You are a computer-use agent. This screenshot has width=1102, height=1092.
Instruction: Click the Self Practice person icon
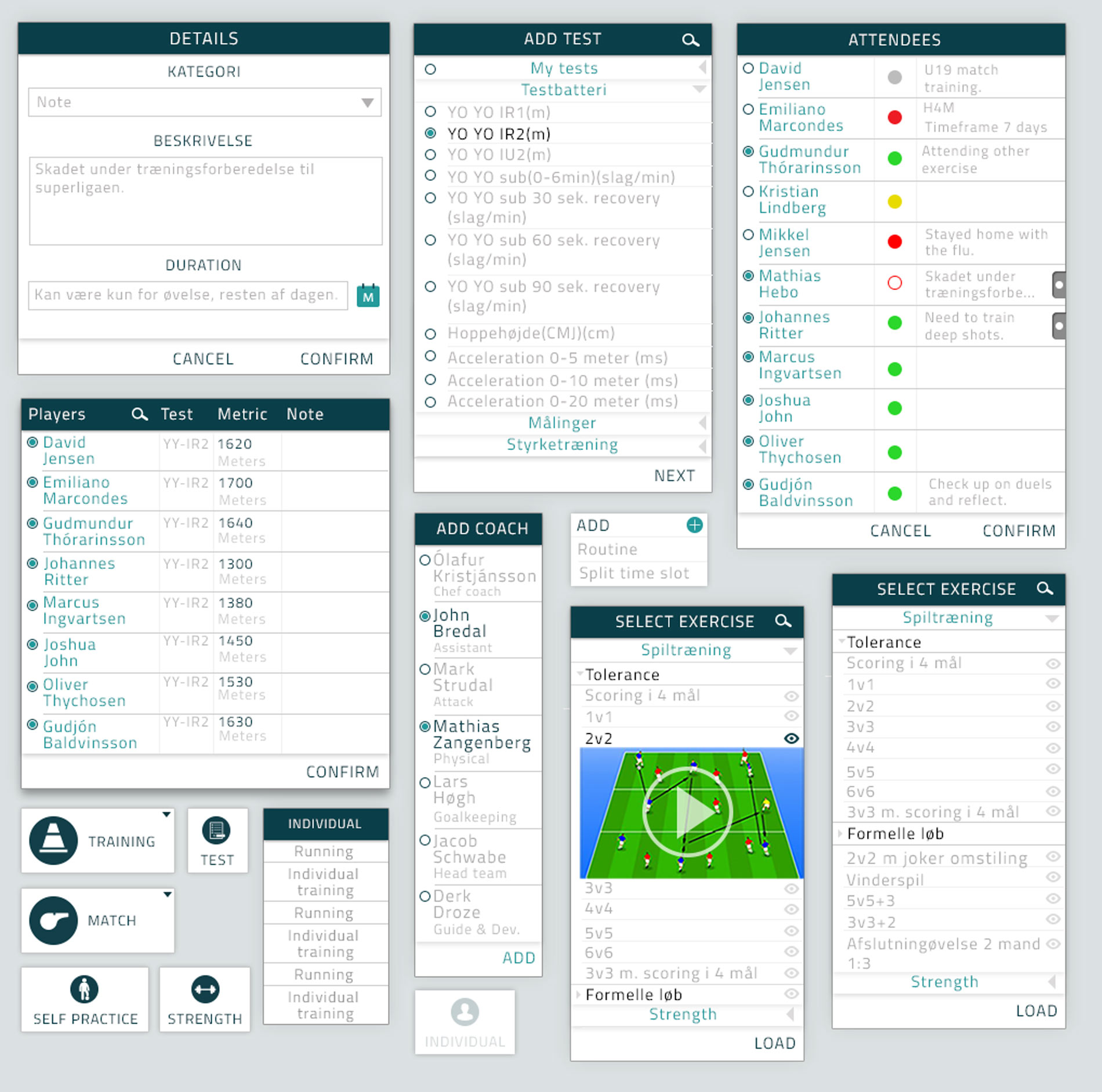coord(84,989)
